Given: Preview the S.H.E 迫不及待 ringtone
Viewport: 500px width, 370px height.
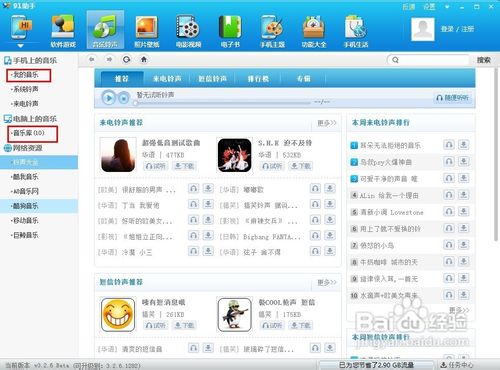Looking at the screenshot, I should [272, 166].
